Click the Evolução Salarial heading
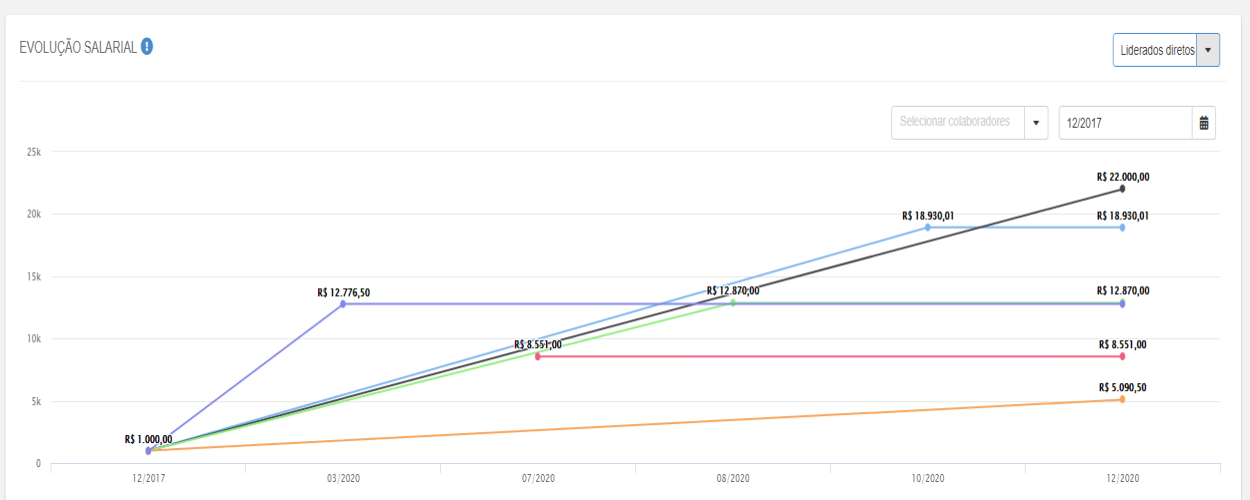Screen dimensions: 1250x500 [78, 47]
